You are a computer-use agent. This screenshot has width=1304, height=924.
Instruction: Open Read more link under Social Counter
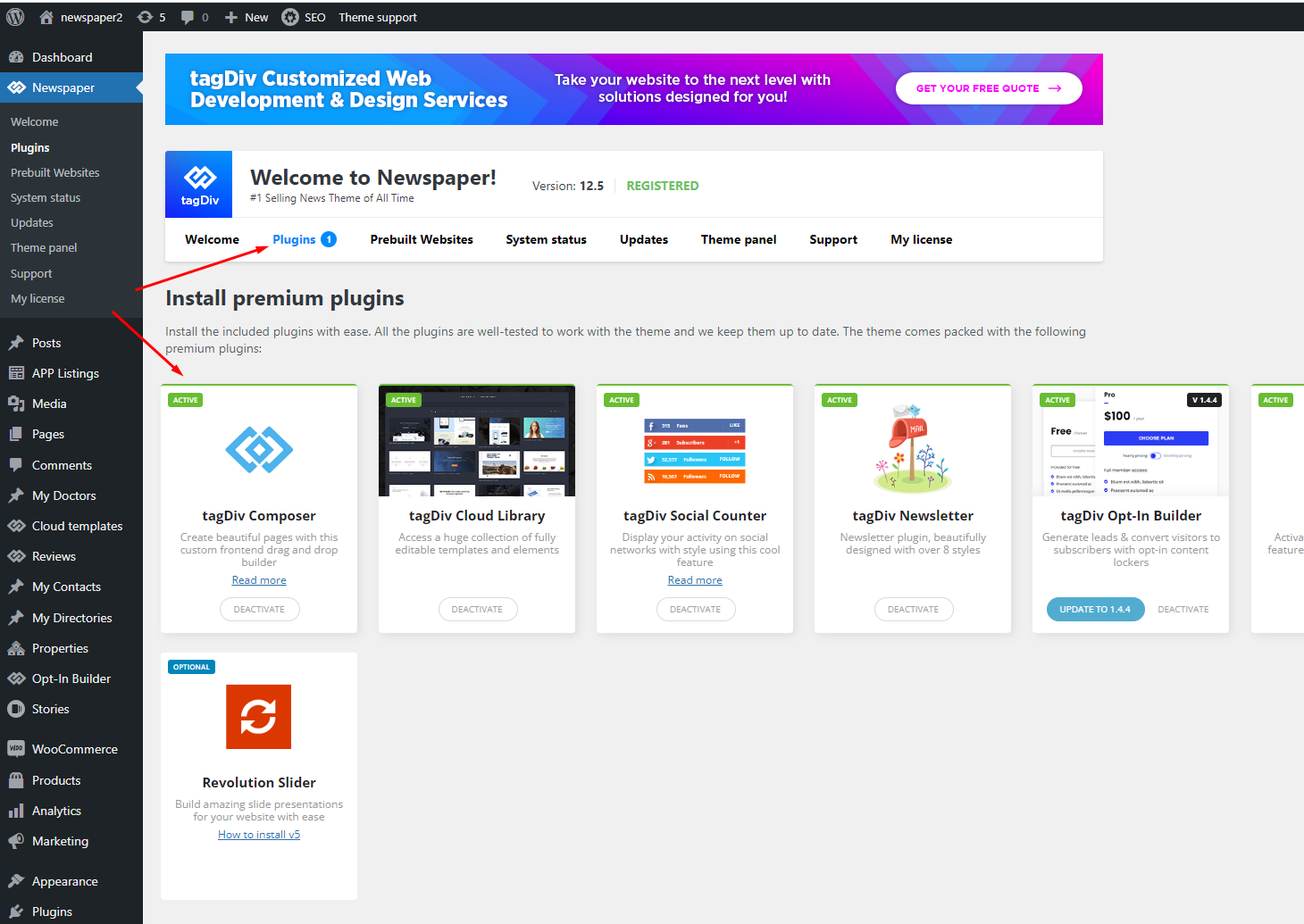coord(695,580)
